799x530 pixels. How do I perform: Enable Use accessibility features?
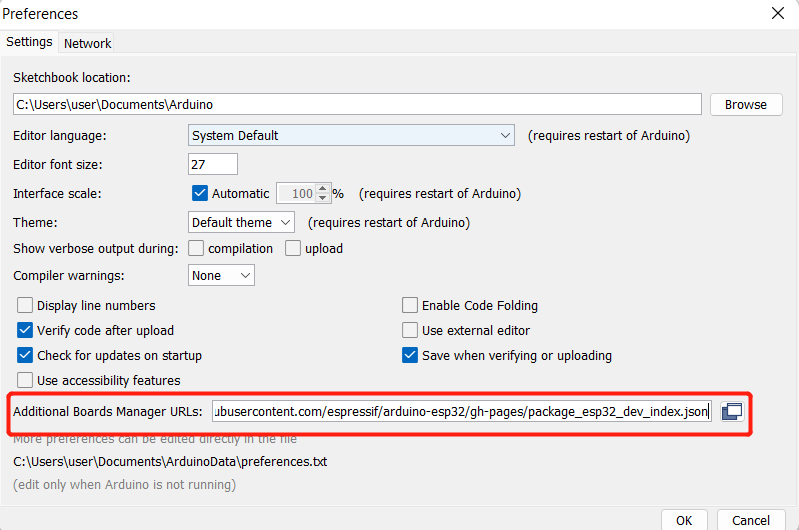(25, 380)
